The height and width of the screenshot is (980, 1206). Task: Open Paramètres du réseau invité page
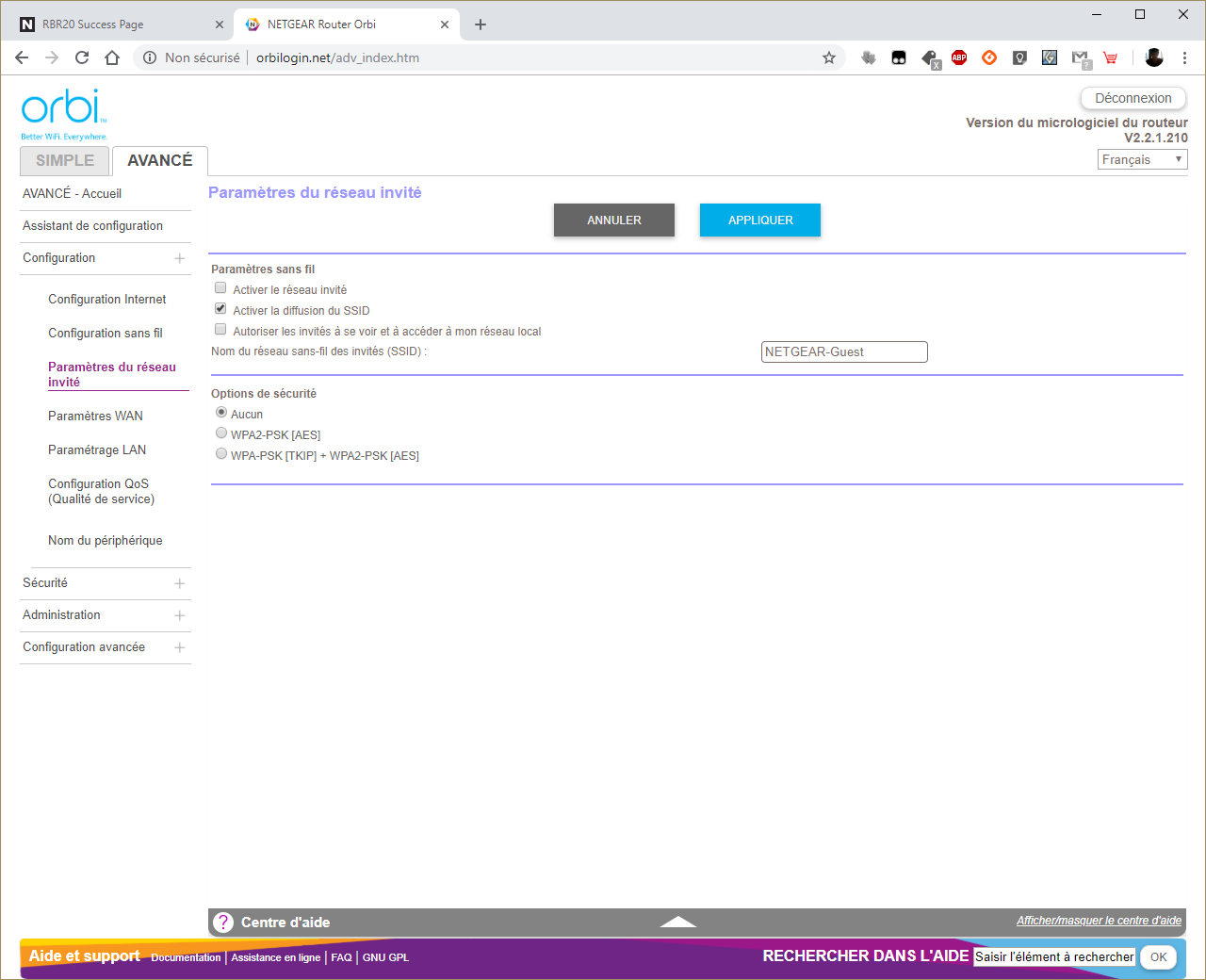click(x=112, y=374)
